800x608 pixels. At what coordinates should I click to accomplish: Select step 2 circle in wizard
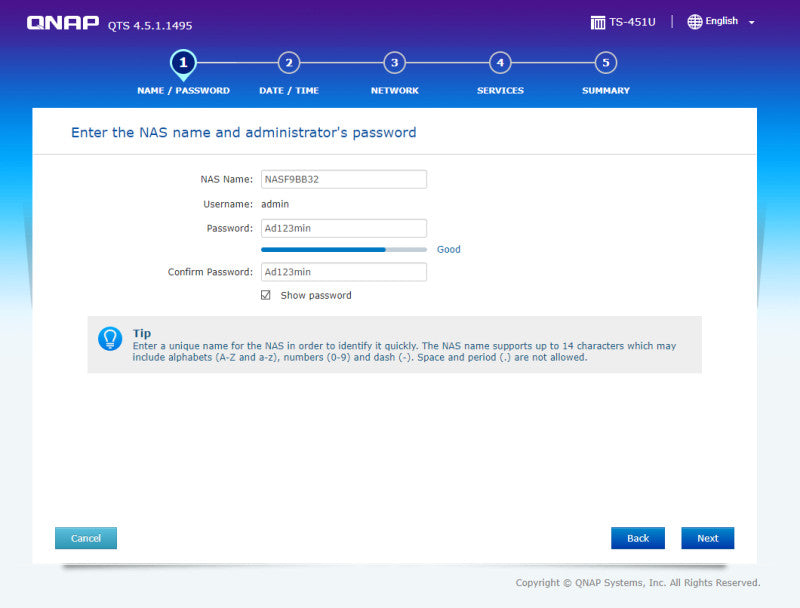click(289, 63)
